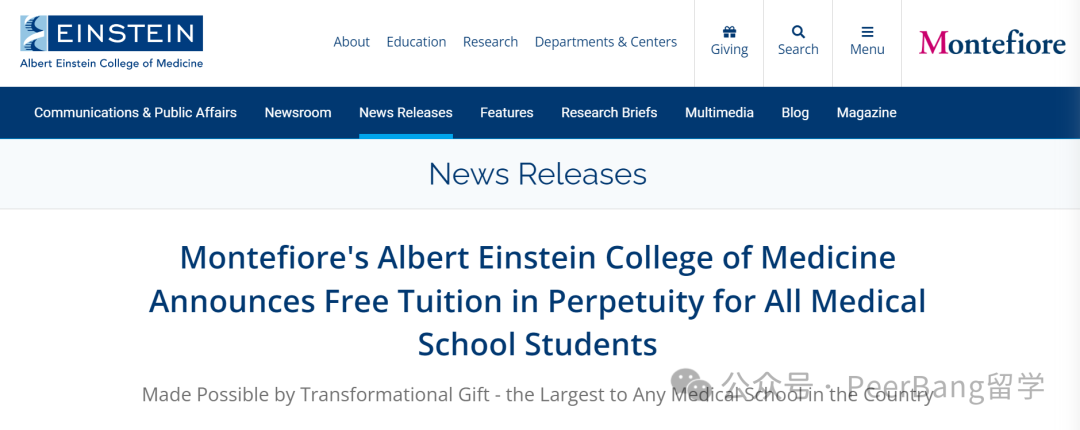Open the About menu
The height and width of the screenshot is (430, 1080).
click(351, 42)
